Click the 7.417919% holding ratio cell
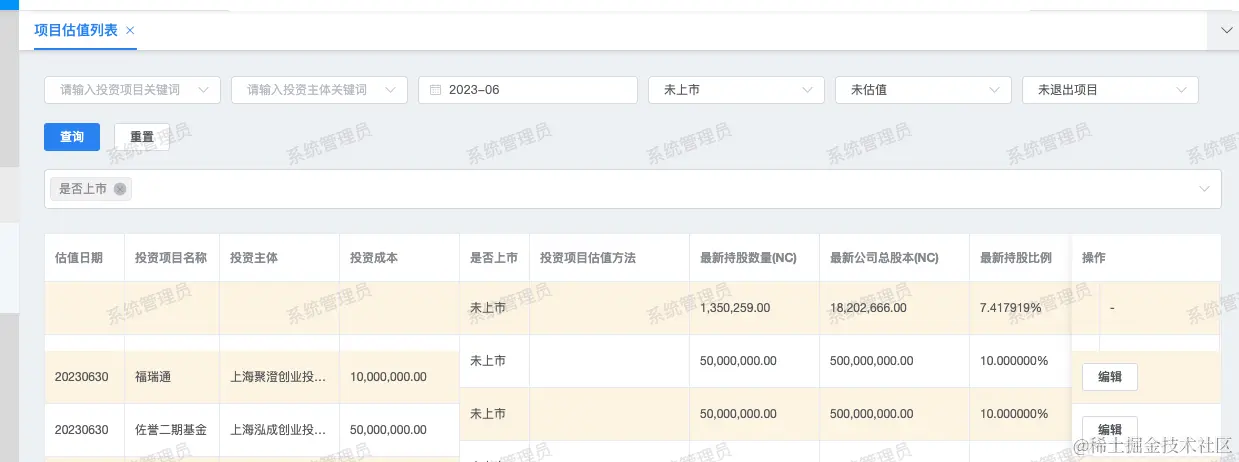1239x462 pixels. pyautogui.click(x=1020, y=308)
